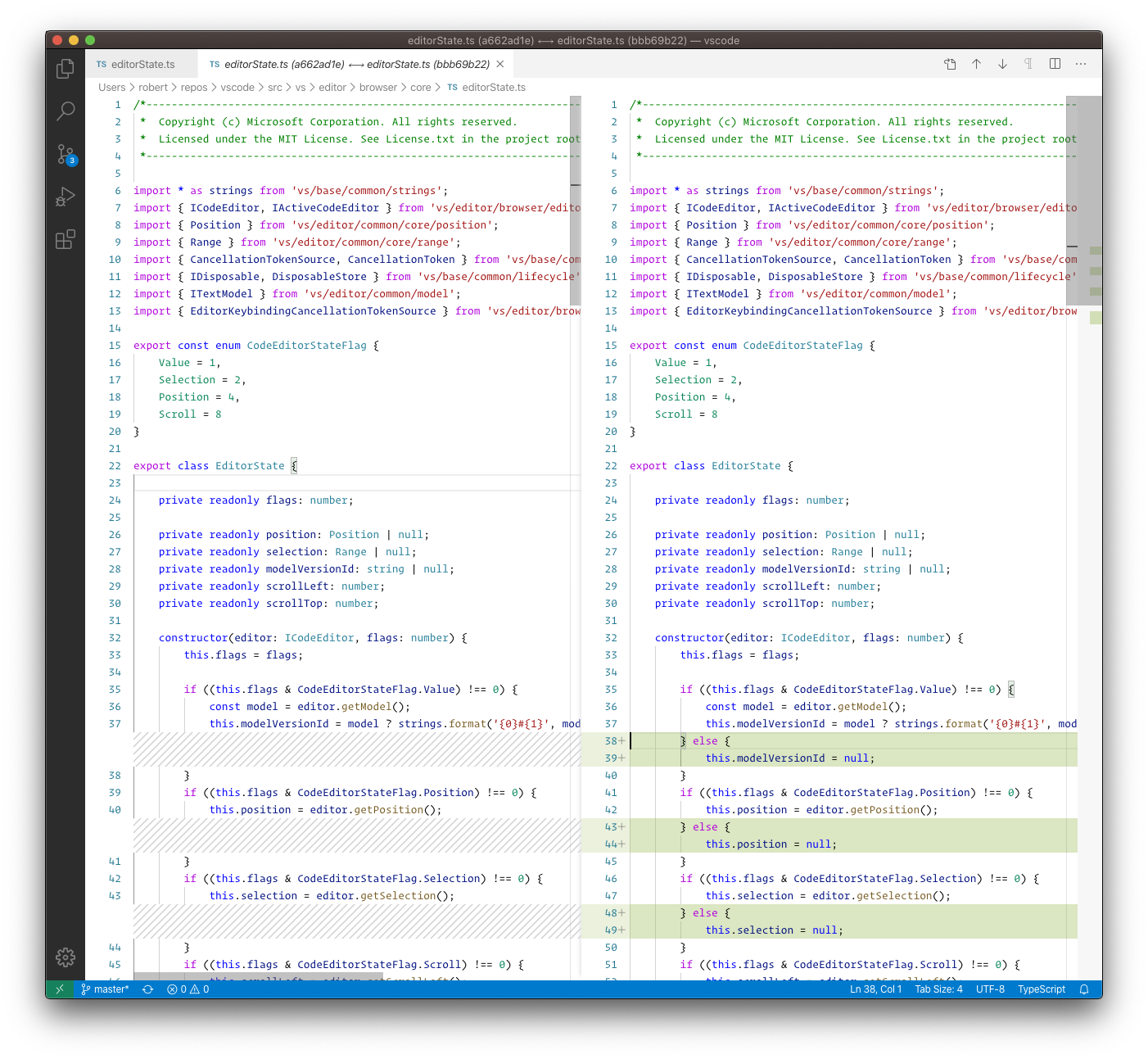Click the src breadcrumb
Image resolution: width=1148 pixels, height=1059 pixels.
[x=275, y=88]
